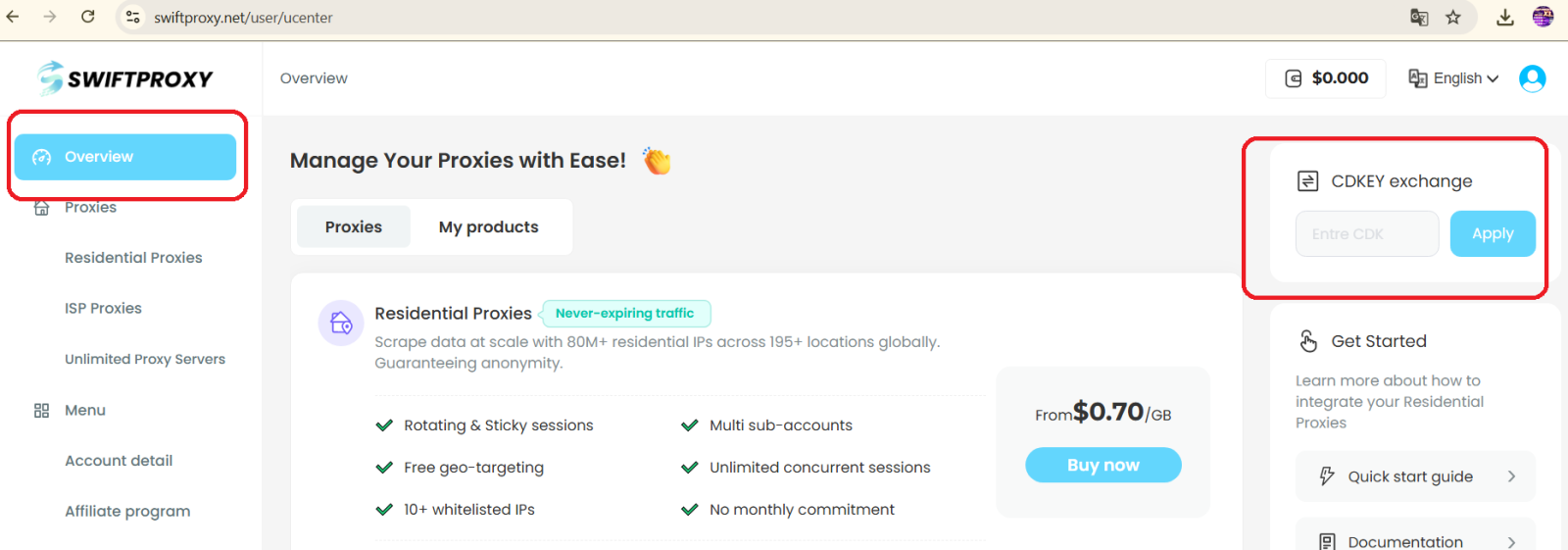Bookmark page with star icon
The image size is (1568, 550).
(x=1453, y=17)
